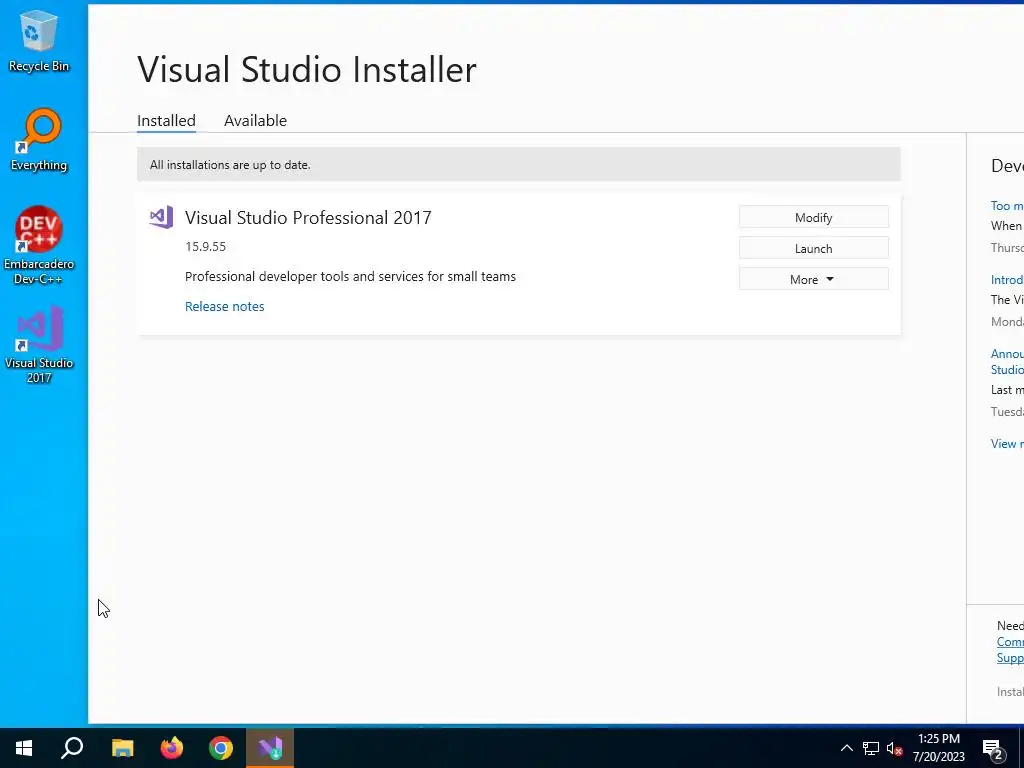The image size is (1024, 768).
Task: Click the Visual Studio Professional 2017 title
Action: pos(308,217)
